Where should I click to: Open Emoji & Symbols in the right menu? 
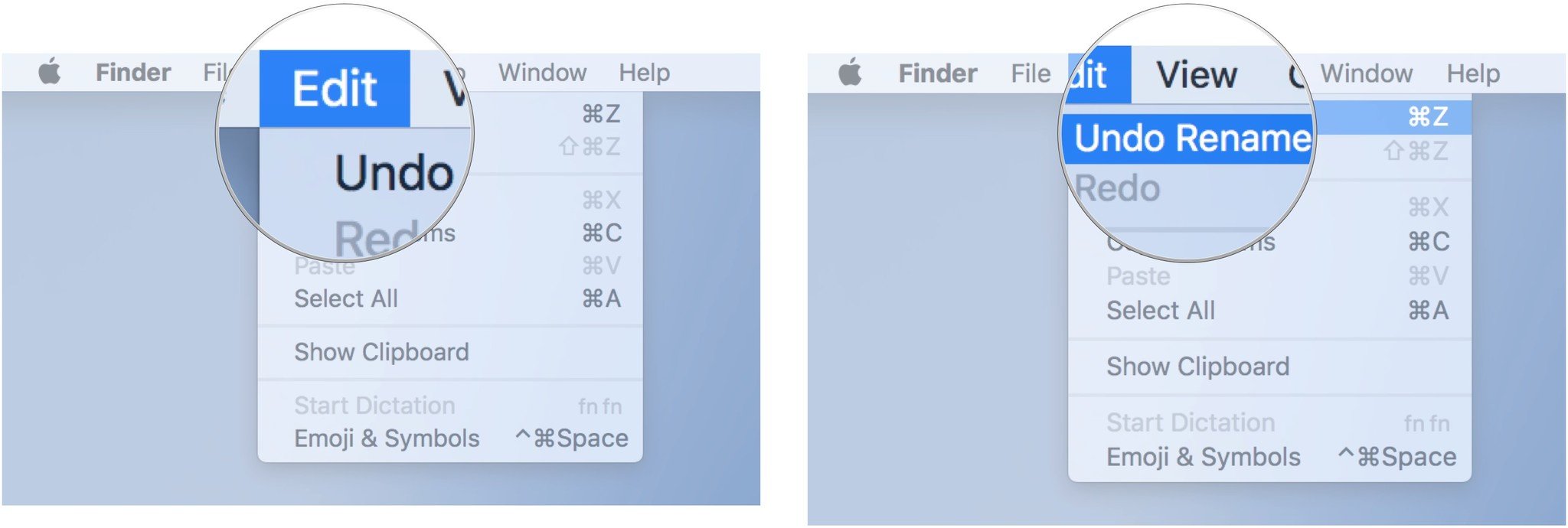1203,457
